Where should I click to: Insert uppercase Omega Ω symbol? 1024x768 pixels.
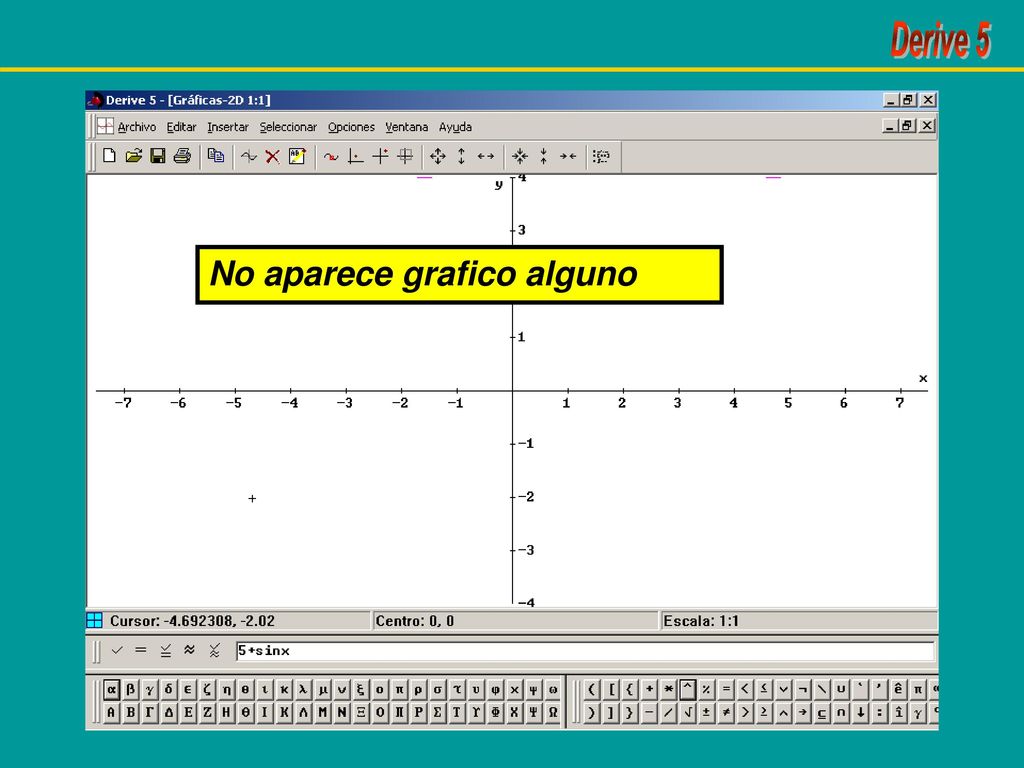click(x=552, y=712)
